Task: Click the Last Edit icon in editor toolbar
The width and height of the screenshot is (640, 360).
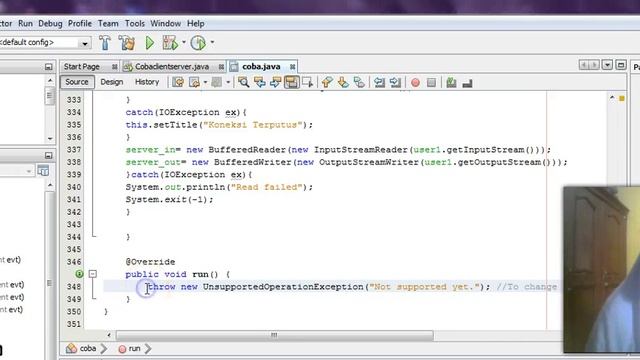Action: [x=178, y=82]
